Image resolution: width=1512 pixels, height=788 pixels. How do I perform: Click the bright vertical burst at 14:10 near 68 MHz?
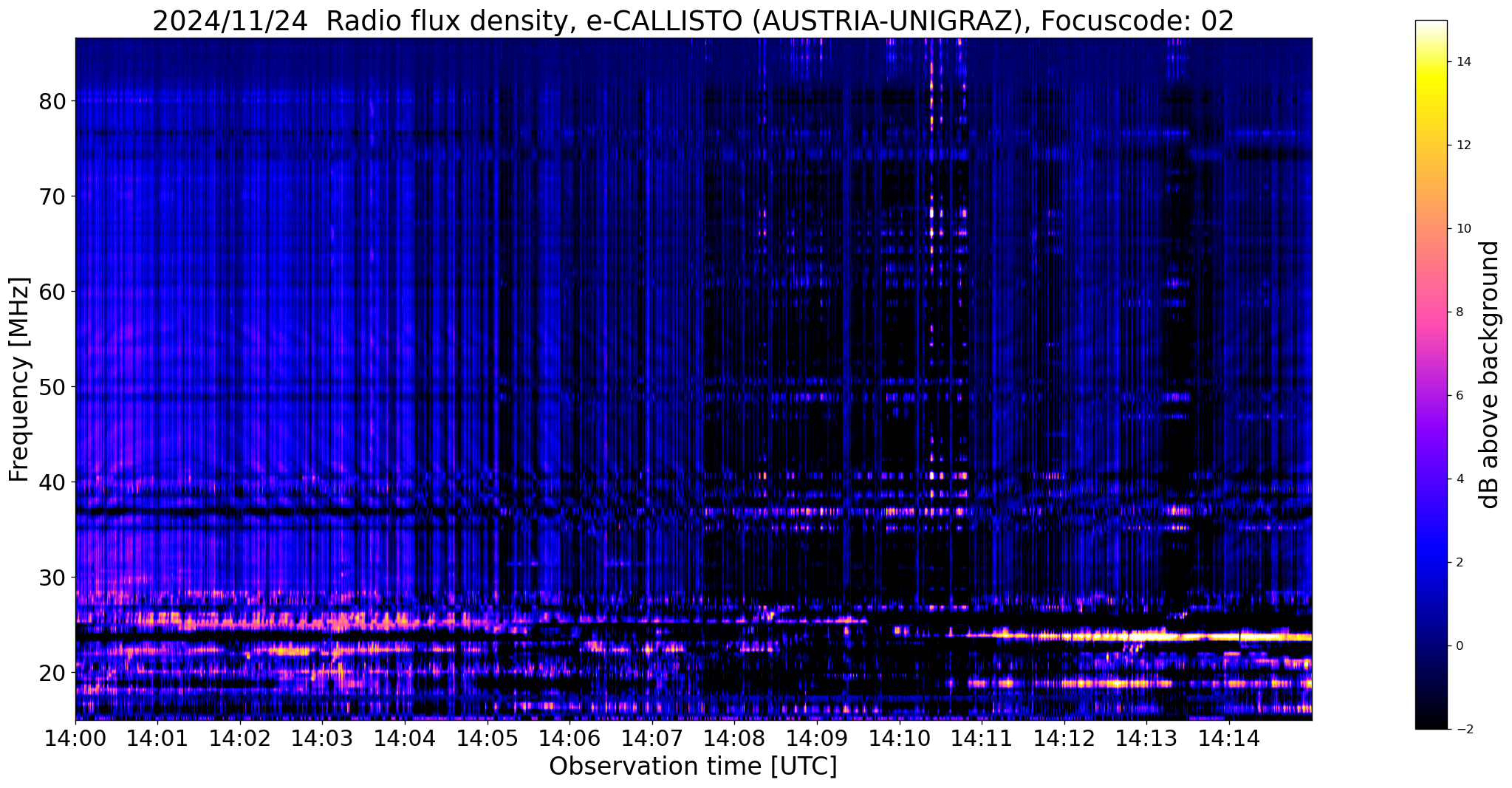click(x=931, y=213)
